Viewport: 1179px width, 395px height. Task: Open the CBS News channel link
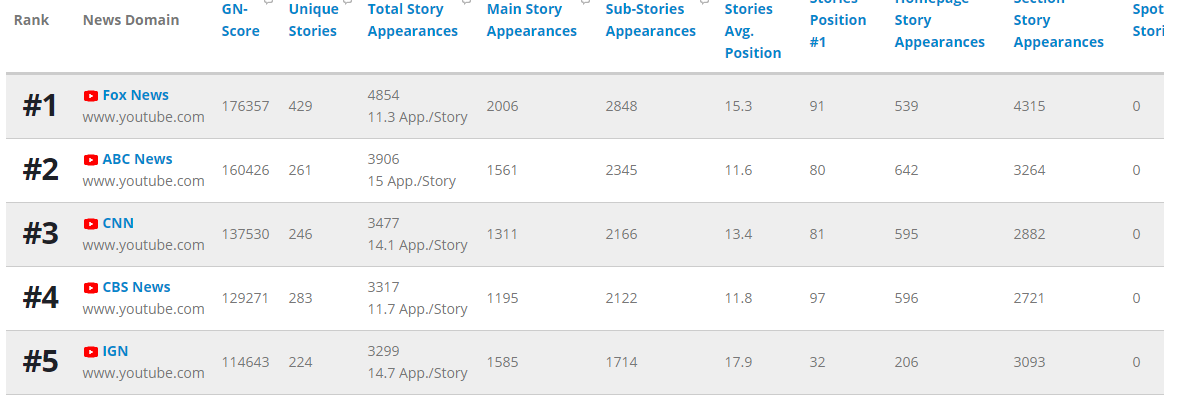coord(137,287)
